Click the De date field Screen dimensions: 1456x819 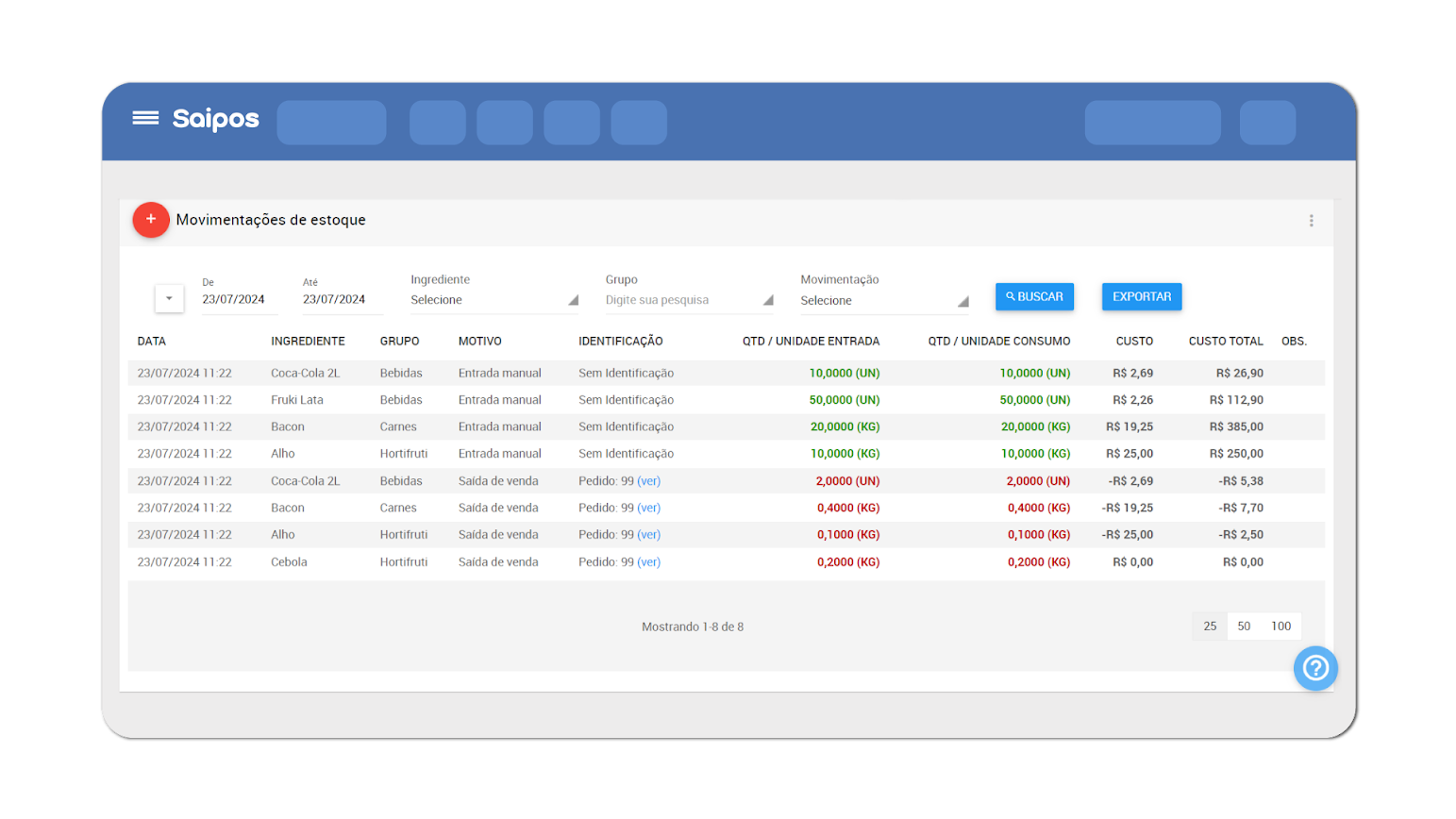[x=239, y=299]
